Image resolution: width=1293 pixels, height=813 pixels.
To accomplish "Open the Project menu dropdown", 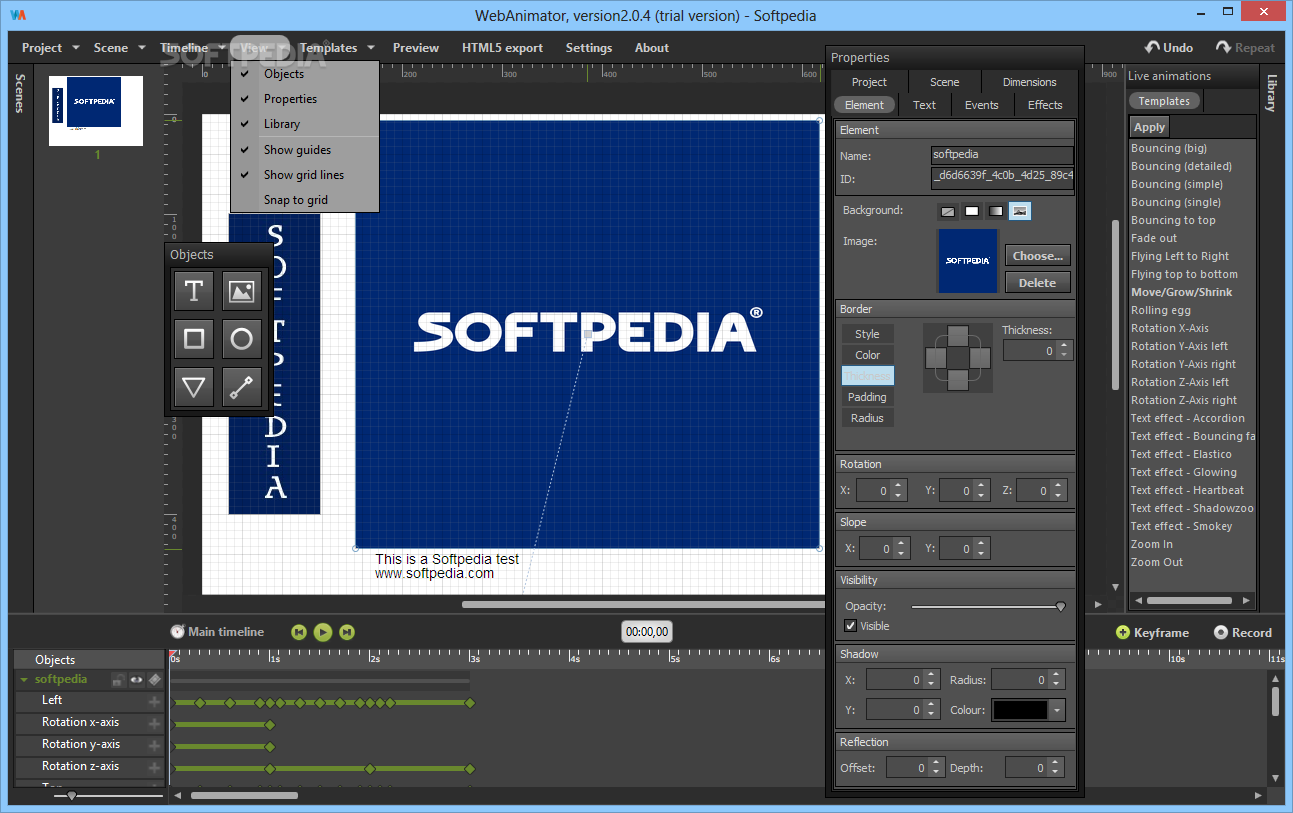I will [x=50, y=47].
